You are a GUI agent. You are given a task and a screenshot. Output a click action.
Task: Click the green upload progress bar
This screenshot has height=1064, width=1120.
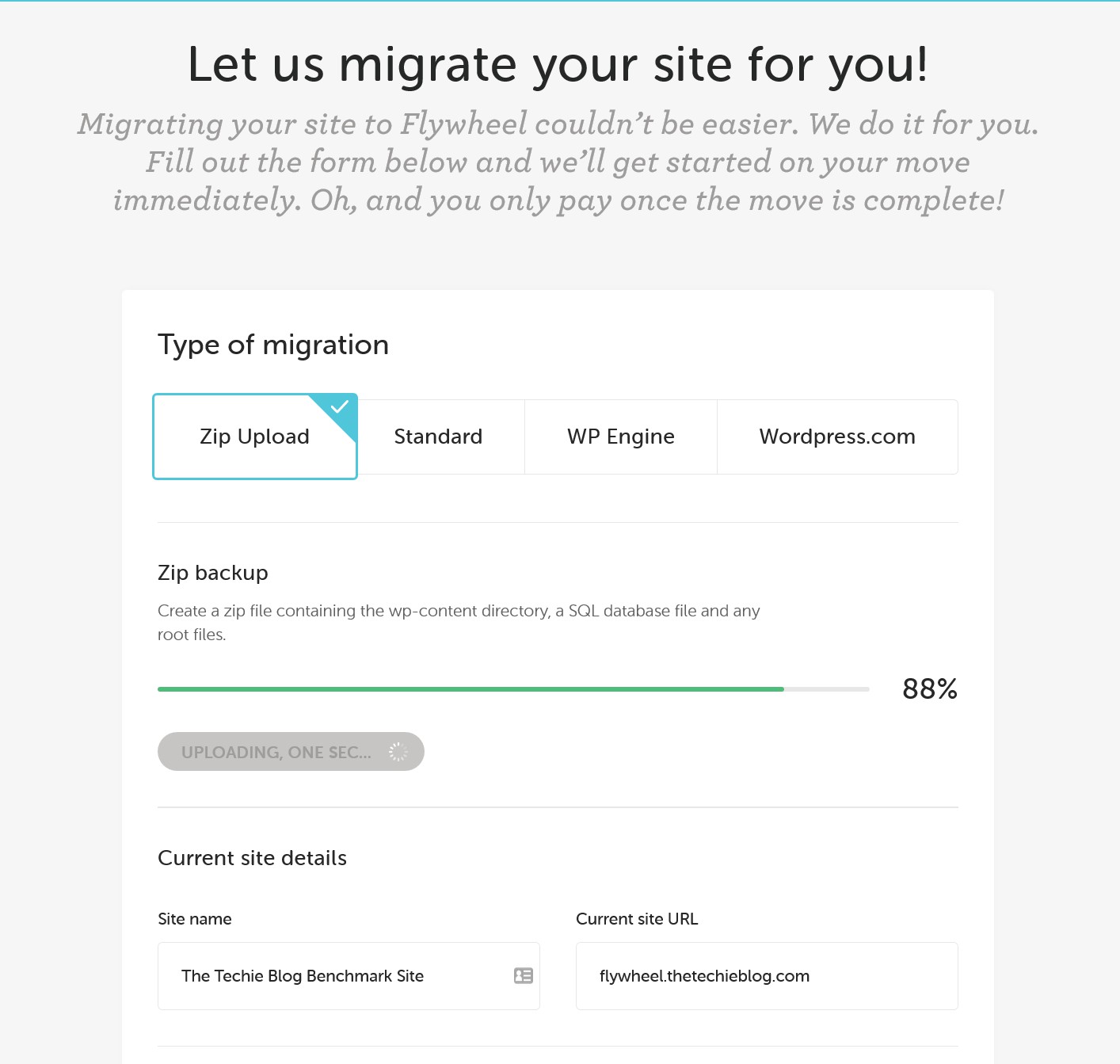(x=470, y=689)
